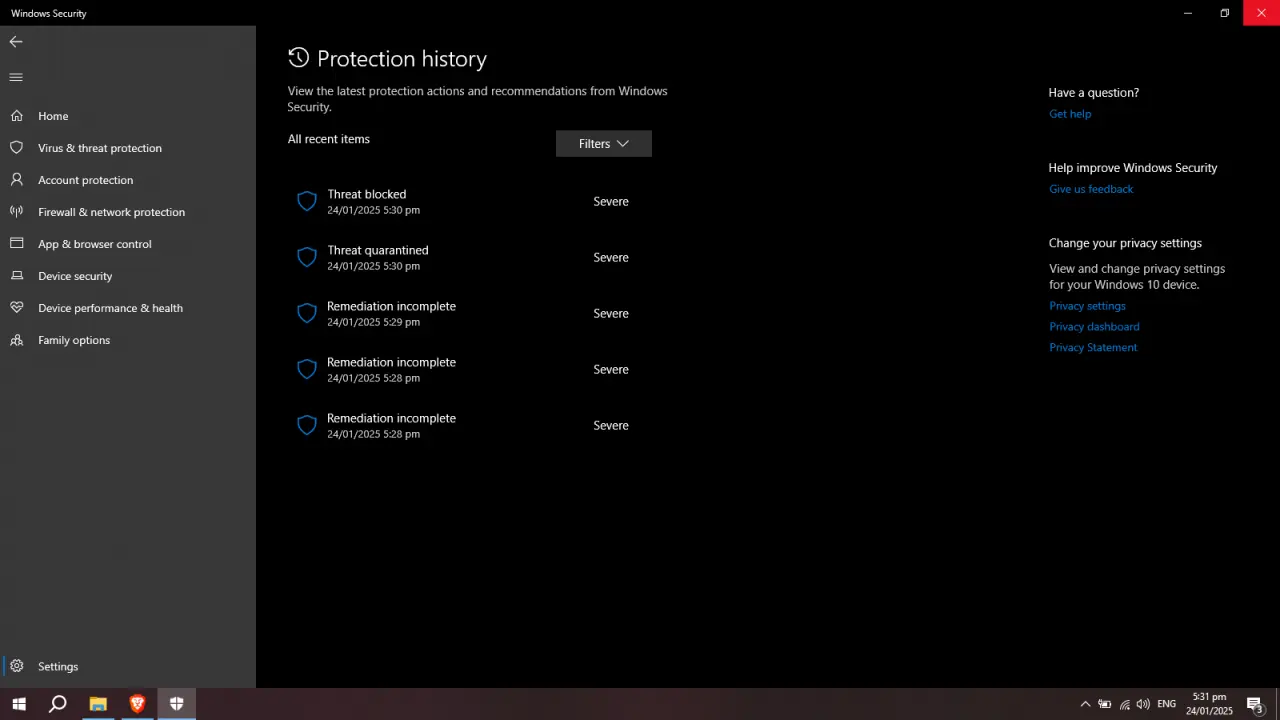This screenshot has height=720, width=1280.
Task: Toggle the hamburger navigation menu
Action: point(16,77)
